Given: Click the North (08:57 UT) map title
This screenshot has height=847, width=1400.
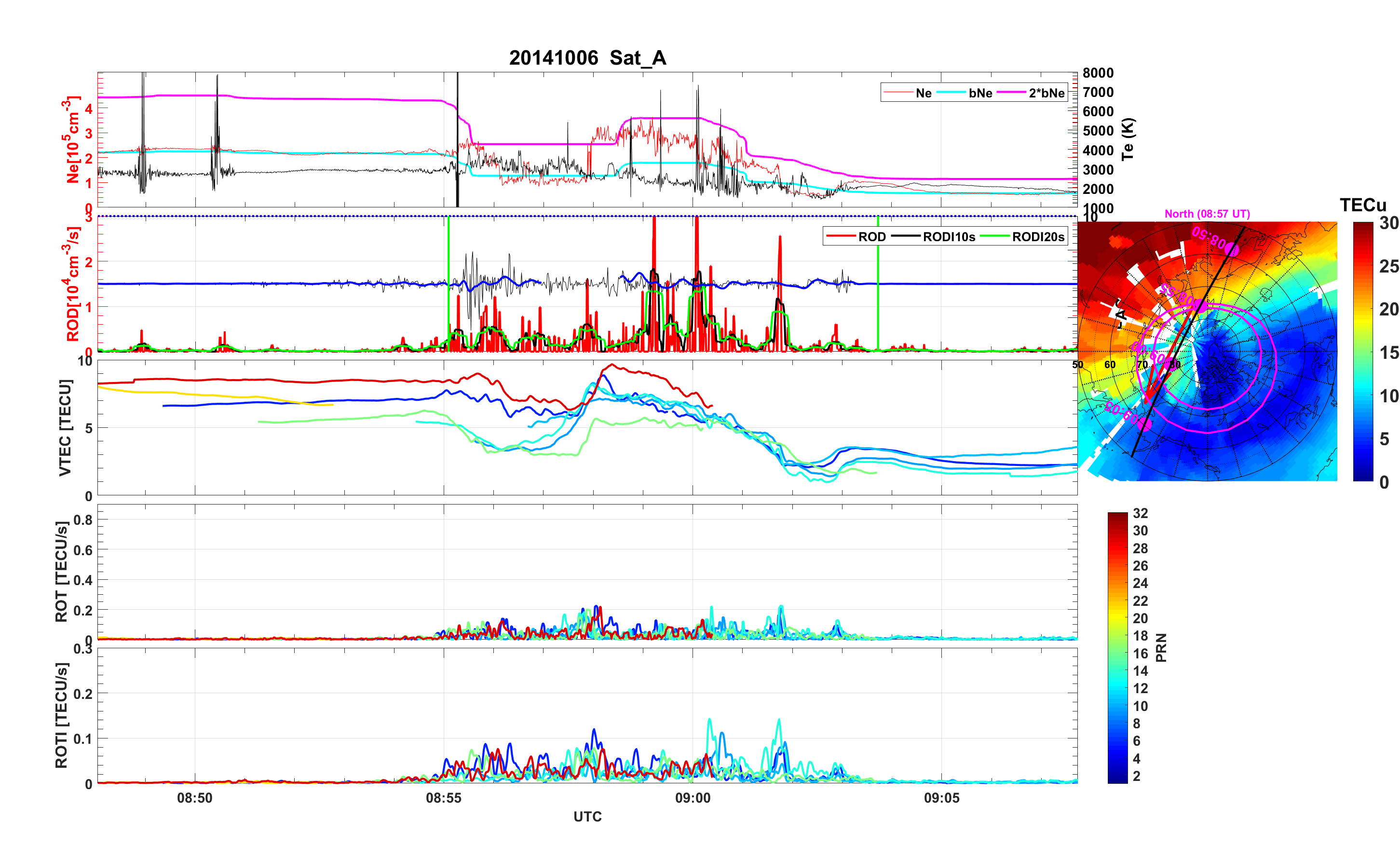Looking at the screenshot, I should pos(1207,214).
